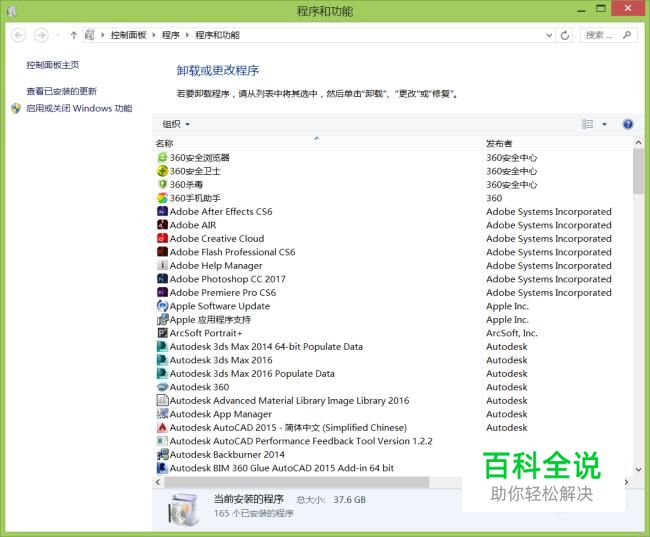Image resolution: width=650 pixels, height=537 pixels.
Task: Click the 360安全浏览器 program icon
Action: (x=162, y=158)
